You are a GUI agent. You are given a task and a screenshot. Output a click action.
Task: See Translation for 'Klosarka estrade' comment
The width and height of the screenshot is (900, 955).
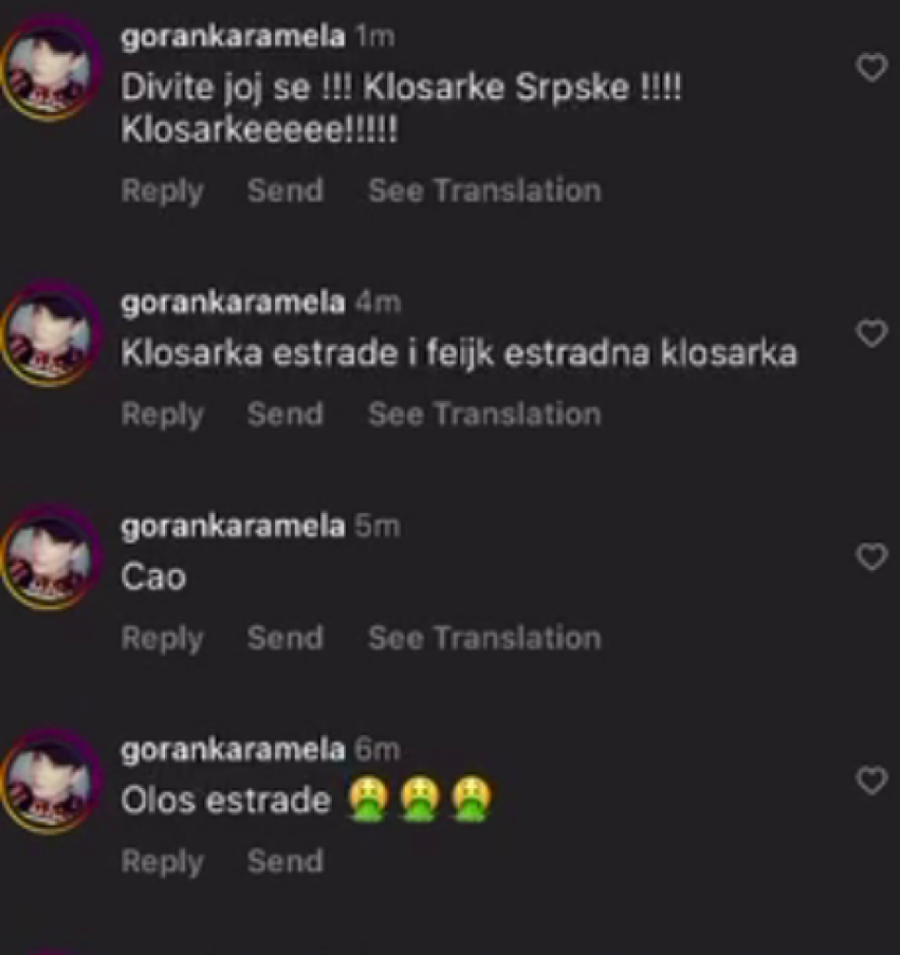coord(485,414)
